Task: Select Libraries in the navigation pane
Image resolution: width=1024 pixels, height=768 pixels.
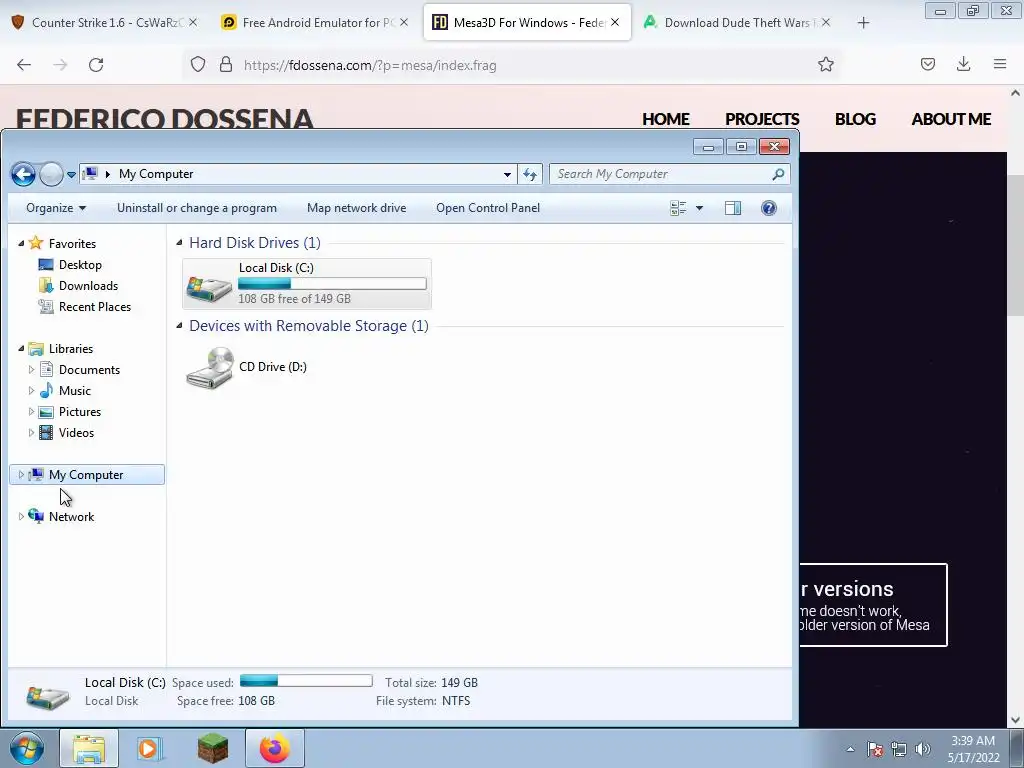Action: click(x=71, y=349)
